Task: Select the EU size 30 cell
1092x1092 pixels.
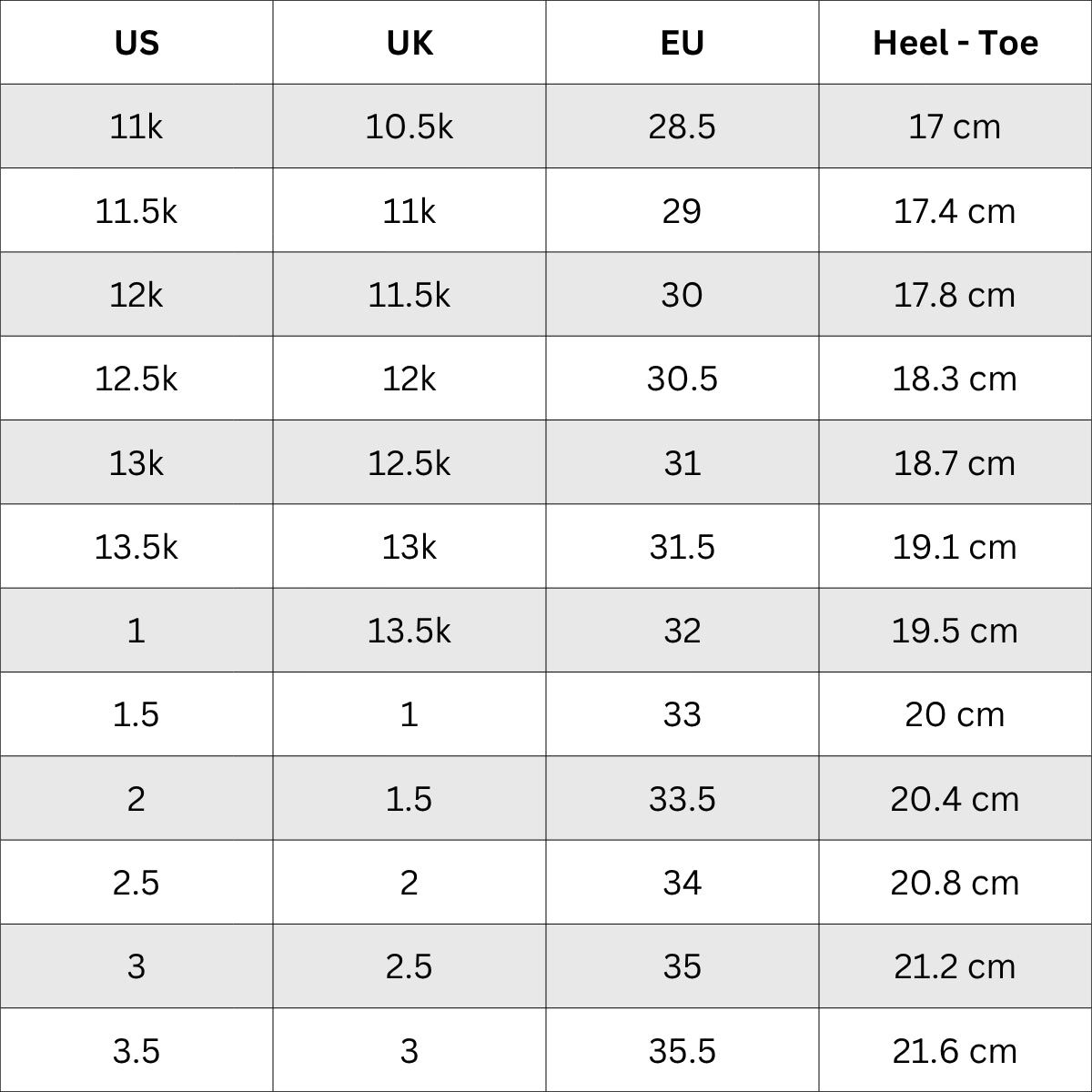Action: tap(682, 294)
